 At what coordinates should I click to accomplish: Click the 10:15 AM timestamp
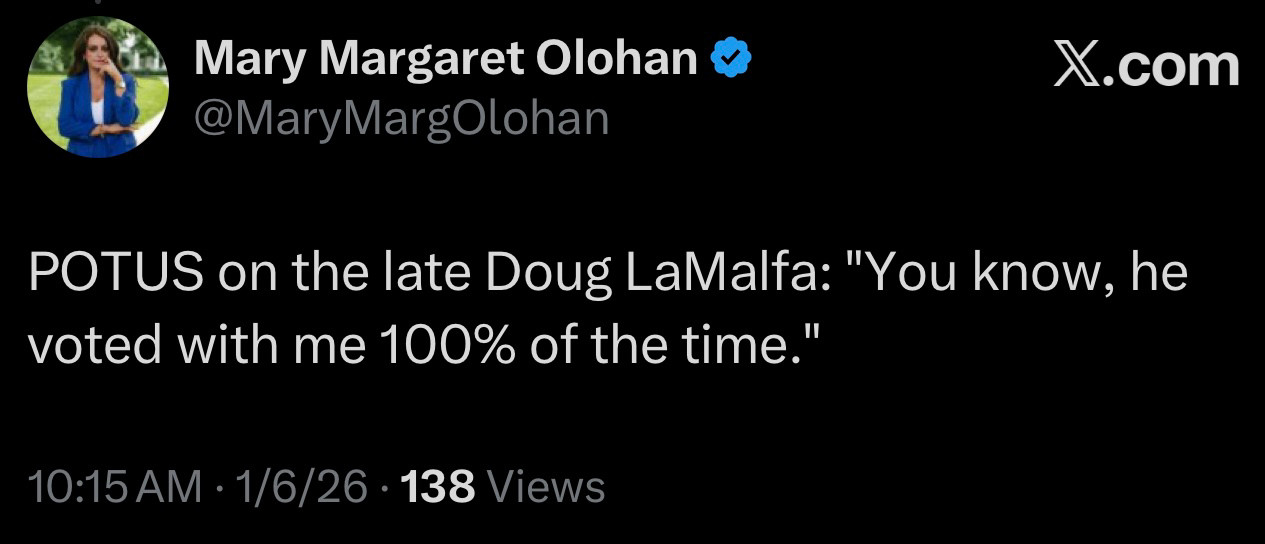pos(115,488)
